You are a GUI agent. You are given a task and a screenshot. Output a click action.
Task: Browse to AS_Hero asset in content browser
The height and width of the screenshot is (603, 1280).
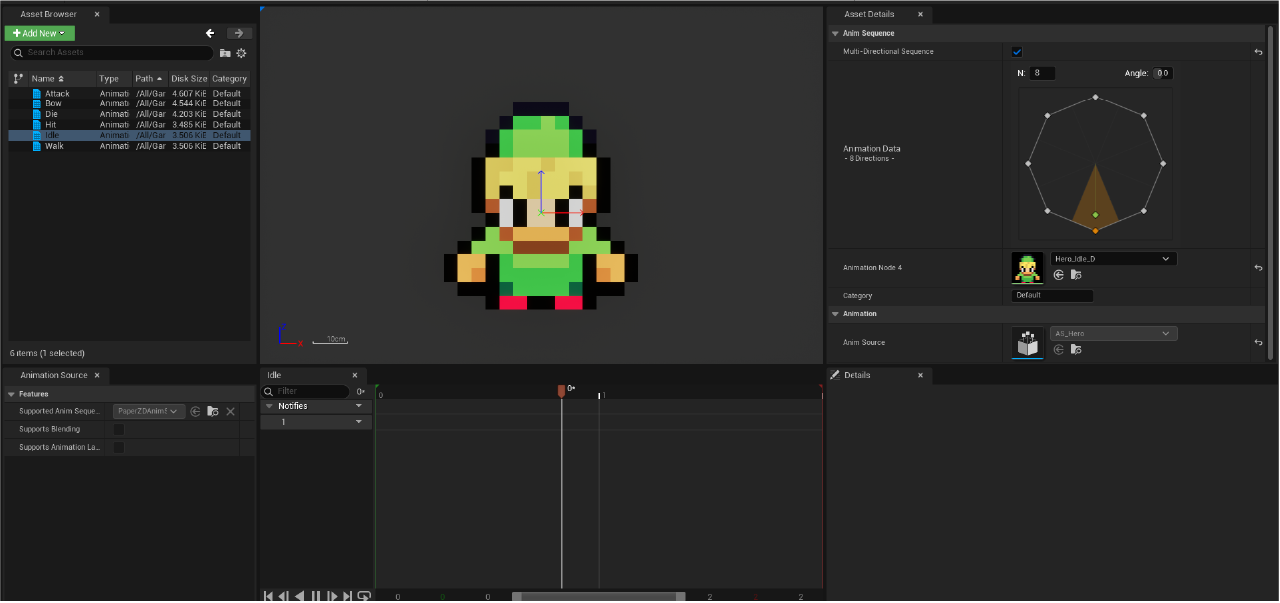1075,349
